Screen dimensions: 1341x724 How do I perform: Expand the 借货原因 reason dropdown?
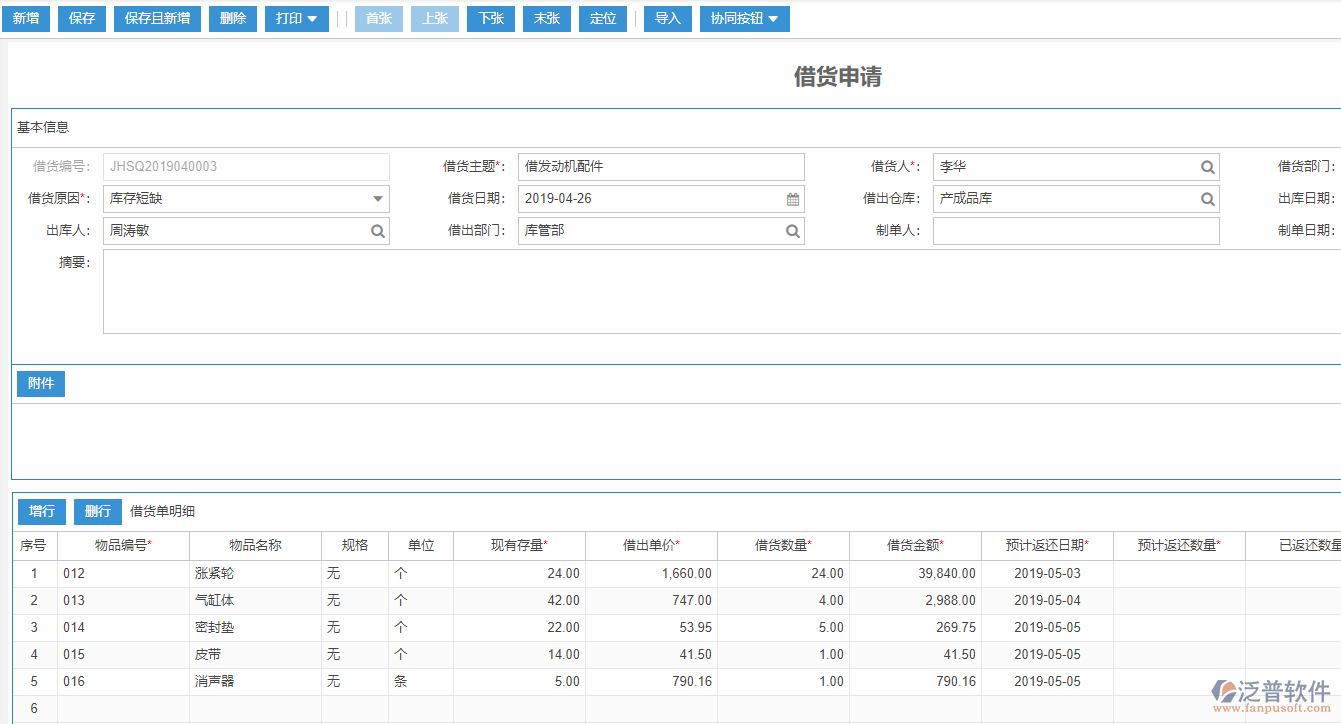point(378,198)
